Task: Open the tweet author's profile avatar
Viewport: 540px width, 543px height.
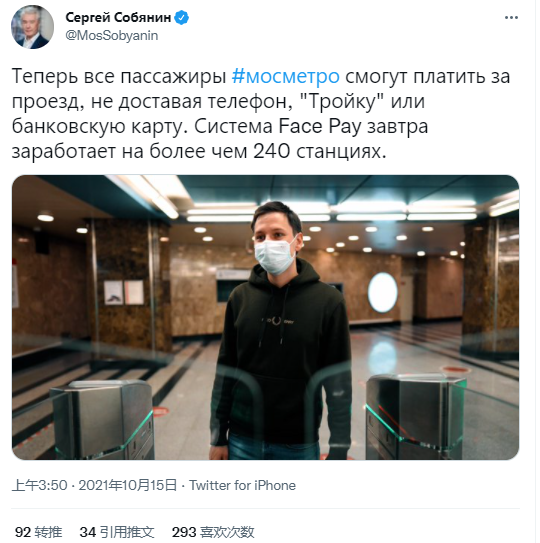Action: click(32, 27)
